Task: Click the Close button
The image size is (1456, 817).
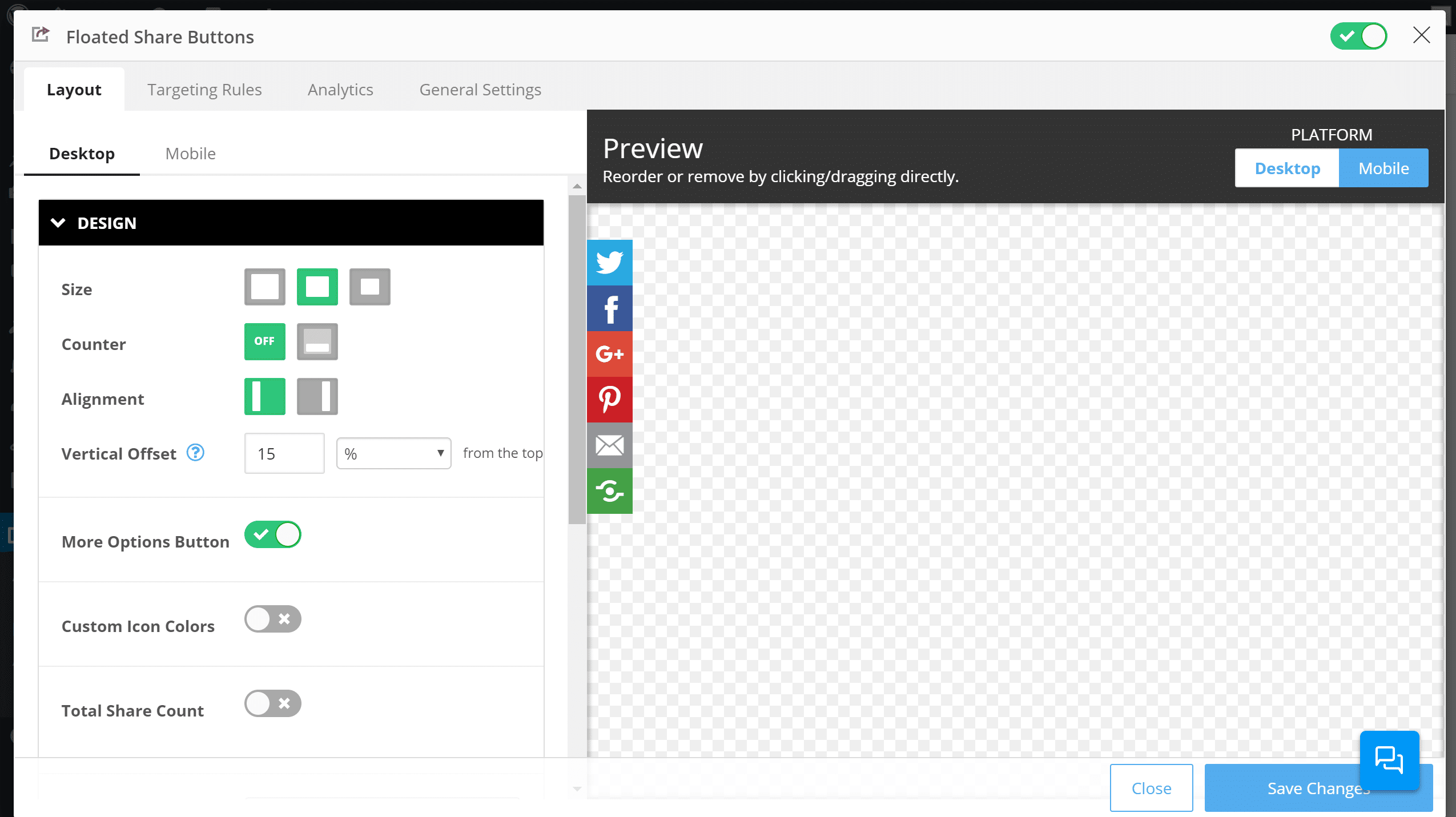Action: (1151, 788)
